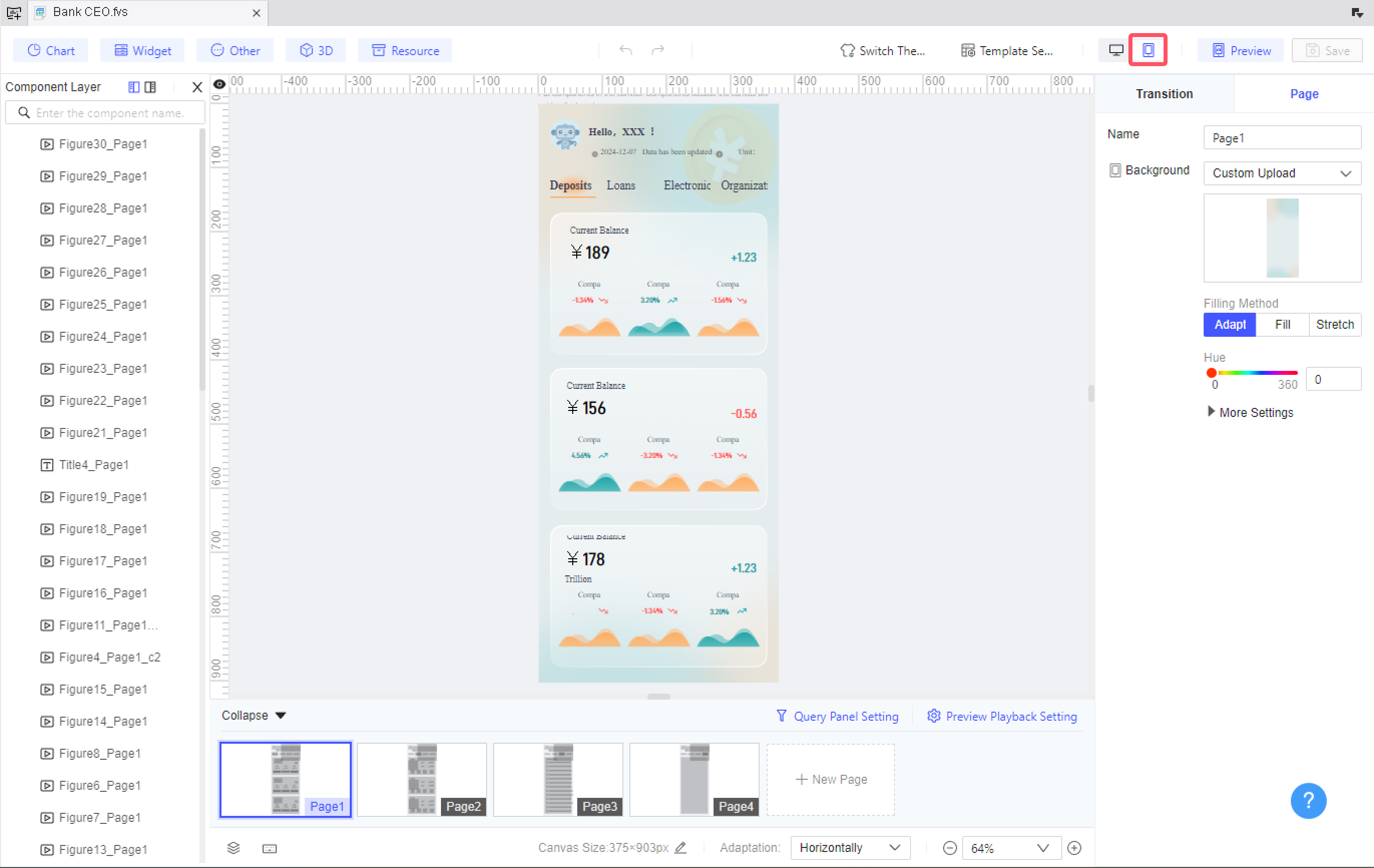Image resolution: width=1374 pixels, height=868 pixels.
Task: Open the Chart component panel
Action: (50, 50)
